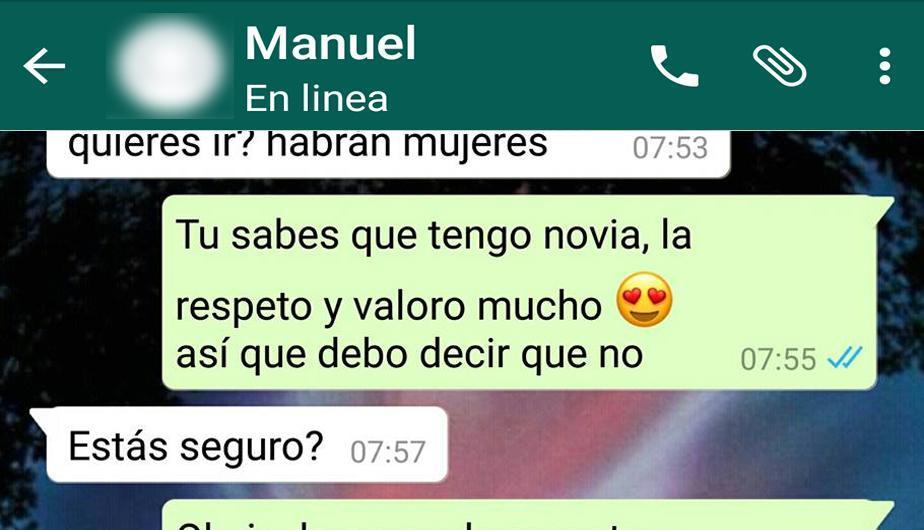This screenshot has height=530, width=924.
Task: Tap the "así que debo decir que no" line
Action: 409,355
